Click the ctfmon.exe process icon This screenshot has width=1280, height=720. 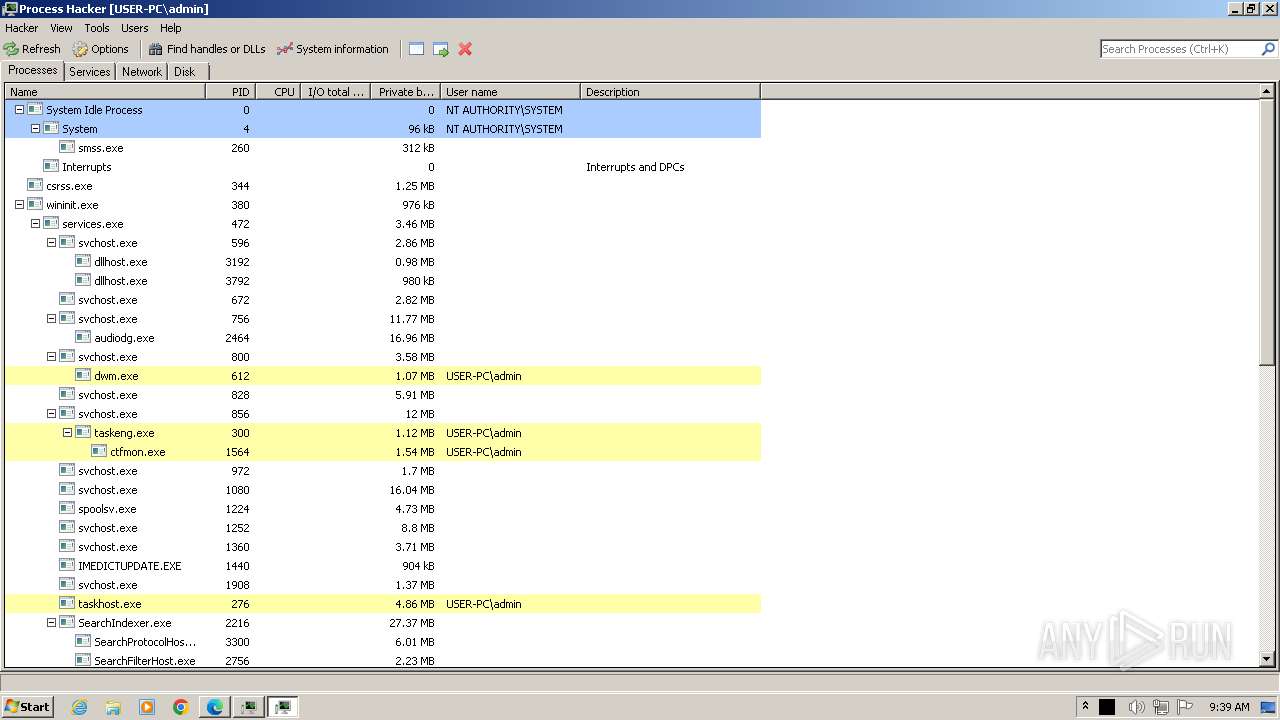point(99,452)
